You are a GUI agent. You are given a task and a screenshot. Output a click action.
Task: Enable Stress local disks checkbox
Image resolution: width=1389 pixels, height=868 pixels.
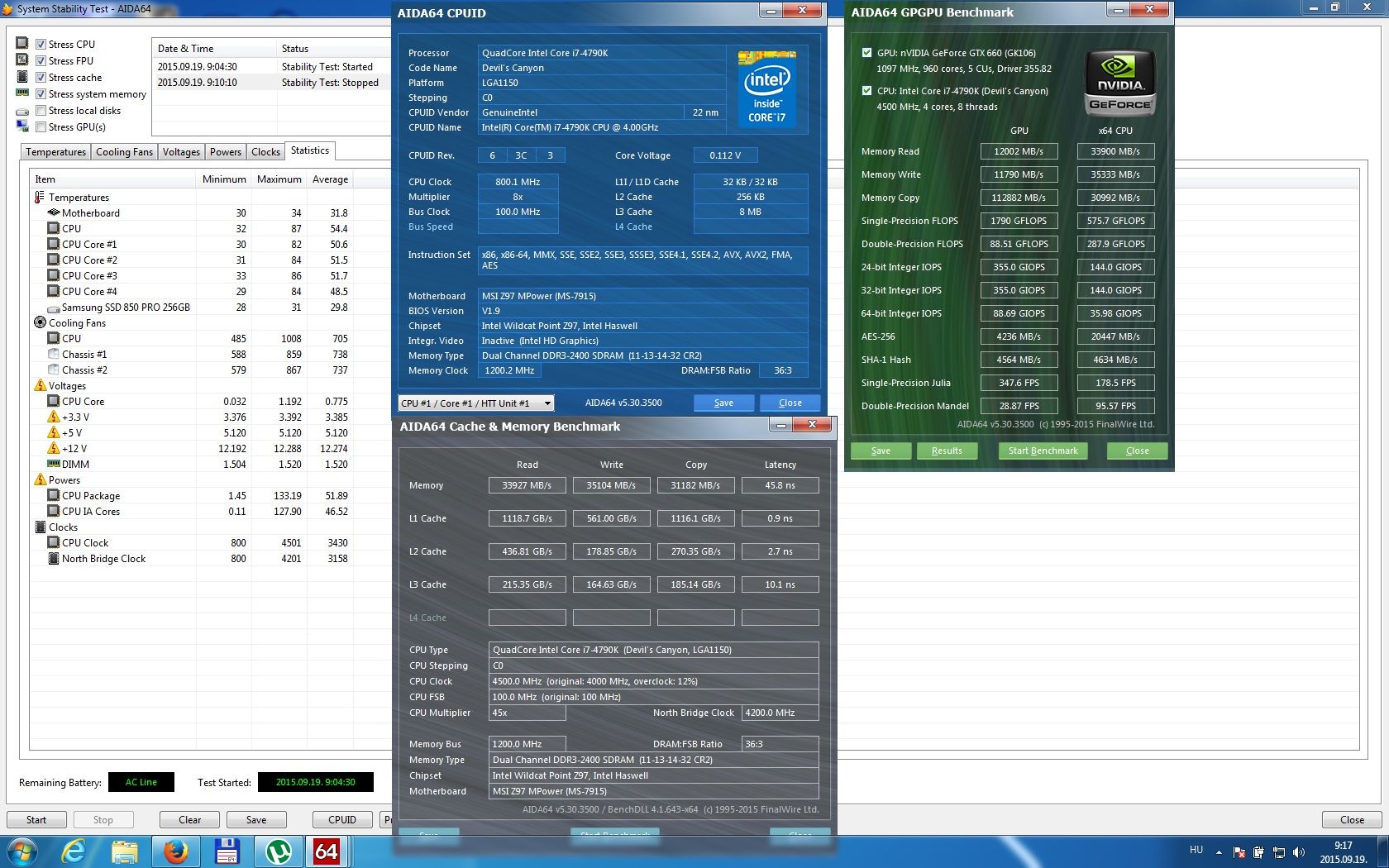[x=41, y=111]
